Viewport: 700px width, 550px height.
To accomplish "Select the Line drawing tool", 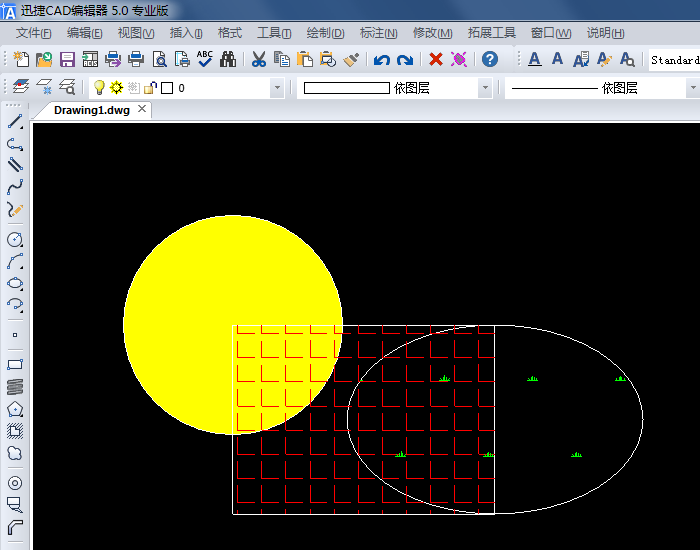I will click(x=15, y=121).
